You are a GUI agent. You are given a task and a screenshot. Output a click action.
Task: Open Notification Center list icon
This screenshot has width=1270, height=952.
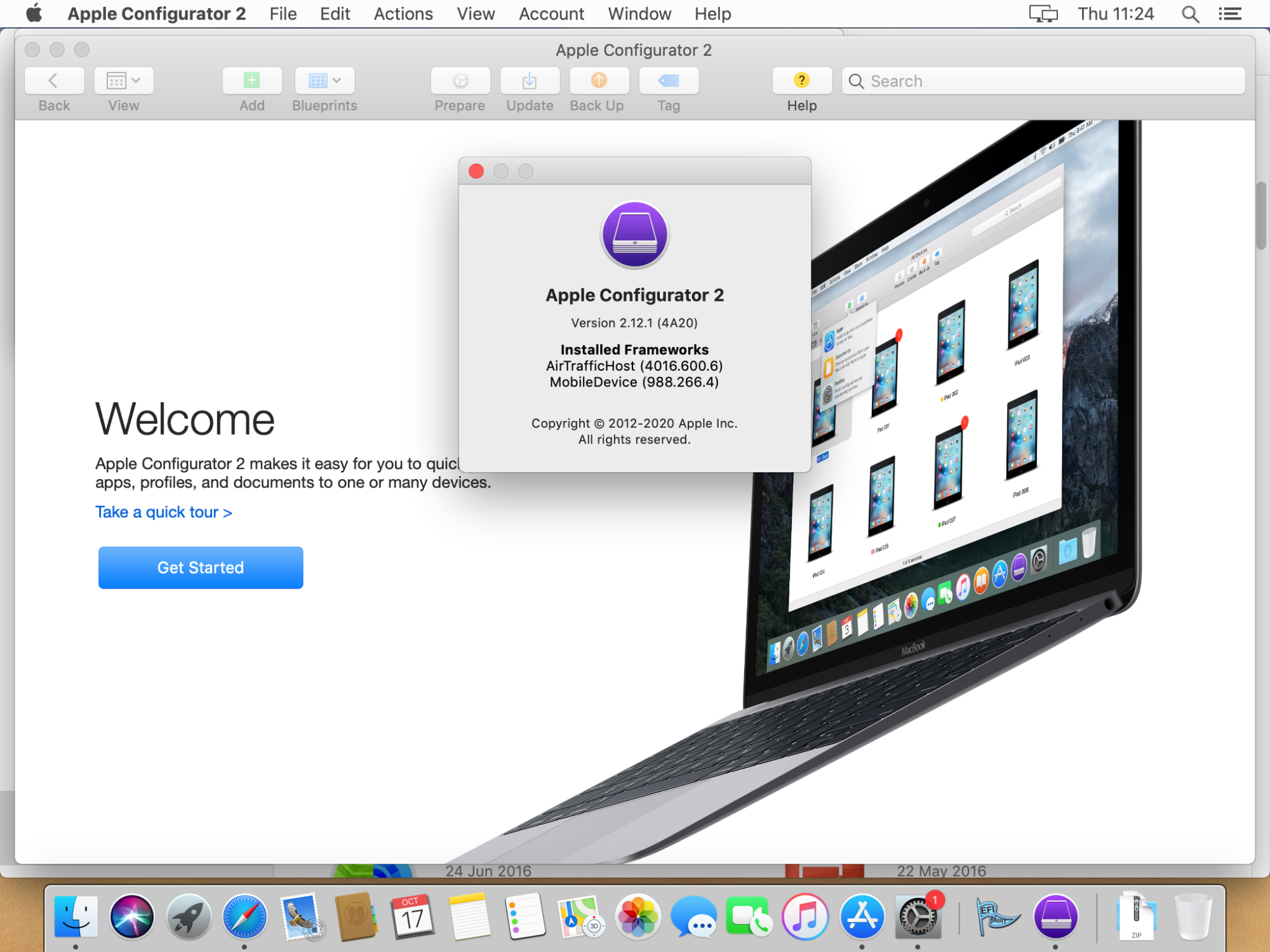coord(1230,13)
